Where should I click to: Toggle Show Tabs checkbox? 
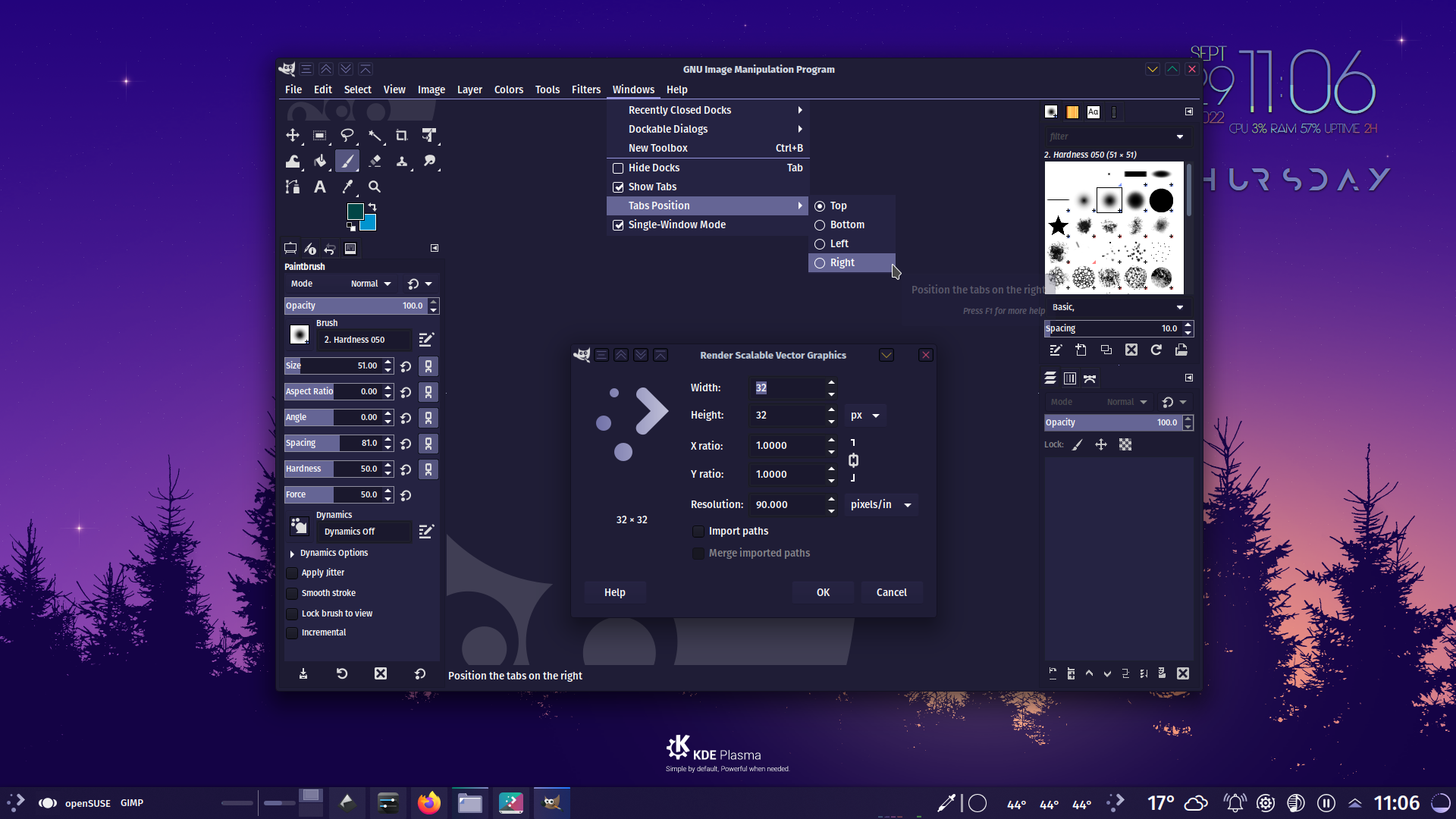pos(618,187)
